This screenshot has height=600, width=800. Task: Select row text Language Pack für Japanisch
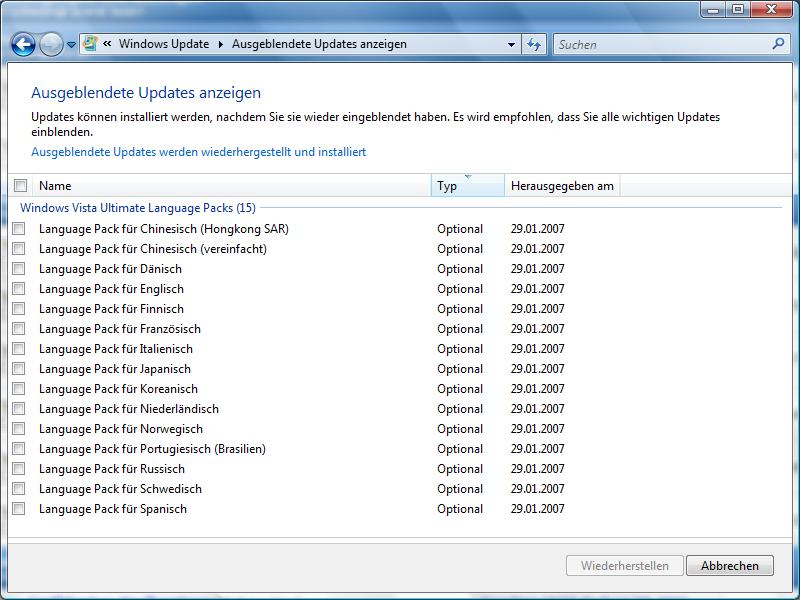pos(115,369)
